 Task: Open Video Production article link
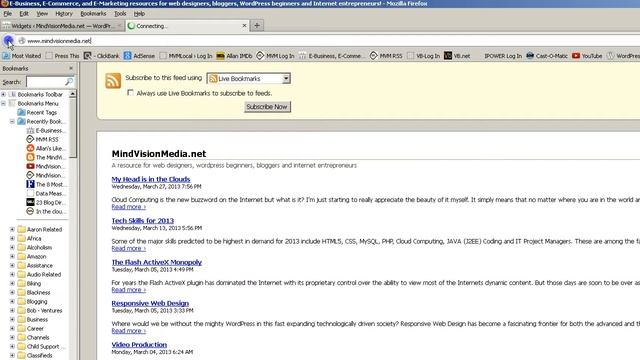pyautogui.click(x=139, y=344)
